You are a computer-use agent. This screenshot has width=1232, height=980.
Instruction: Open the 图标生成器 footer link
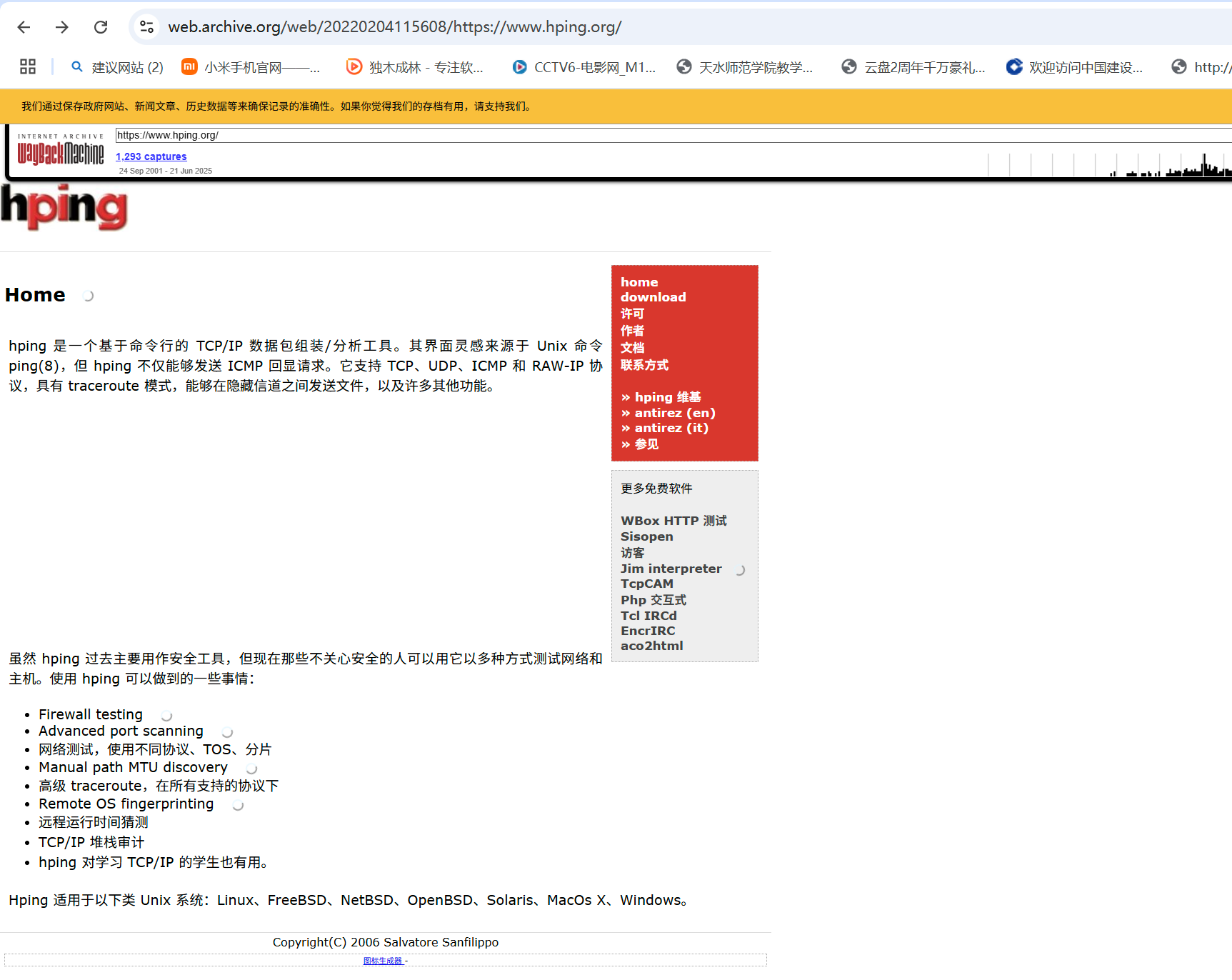click(x=383, y=961)
